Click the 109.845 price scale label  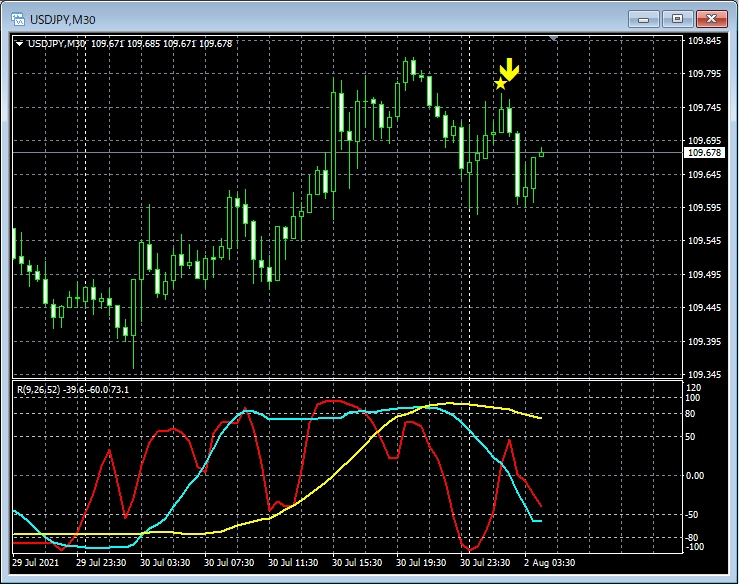[x=705, y=41]
